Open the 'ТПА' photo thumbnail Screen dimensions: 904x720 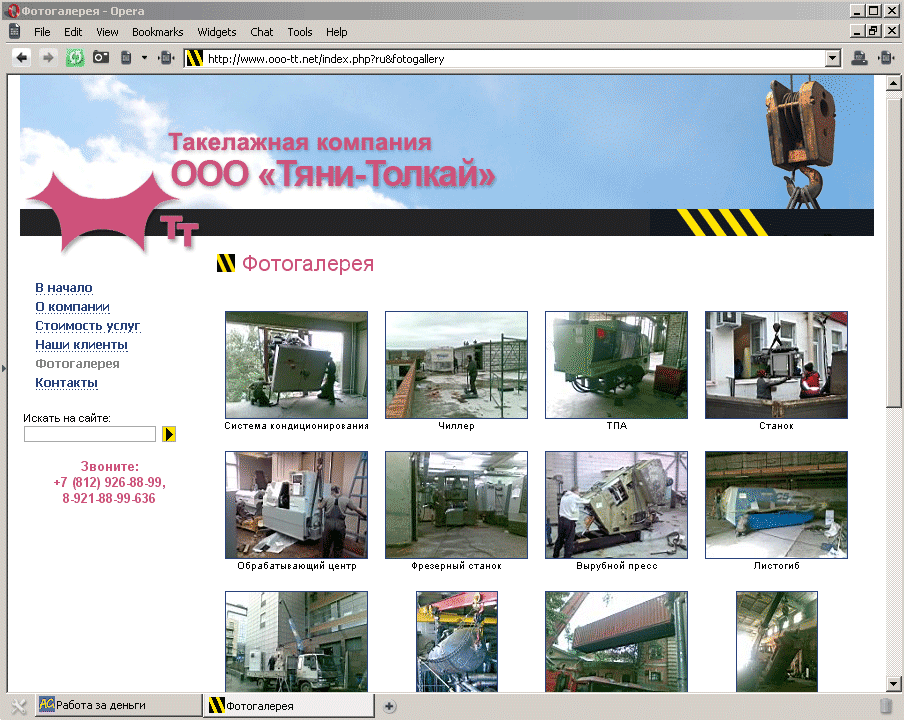616,365
